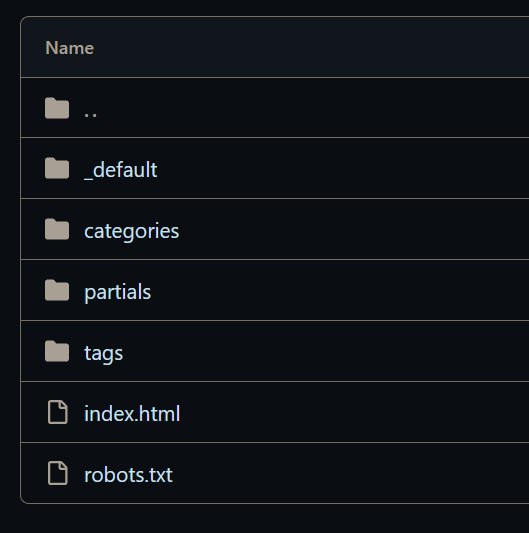Open the _default folder link
This screenshot has height=533, width=529.
[x=121, y=170]
